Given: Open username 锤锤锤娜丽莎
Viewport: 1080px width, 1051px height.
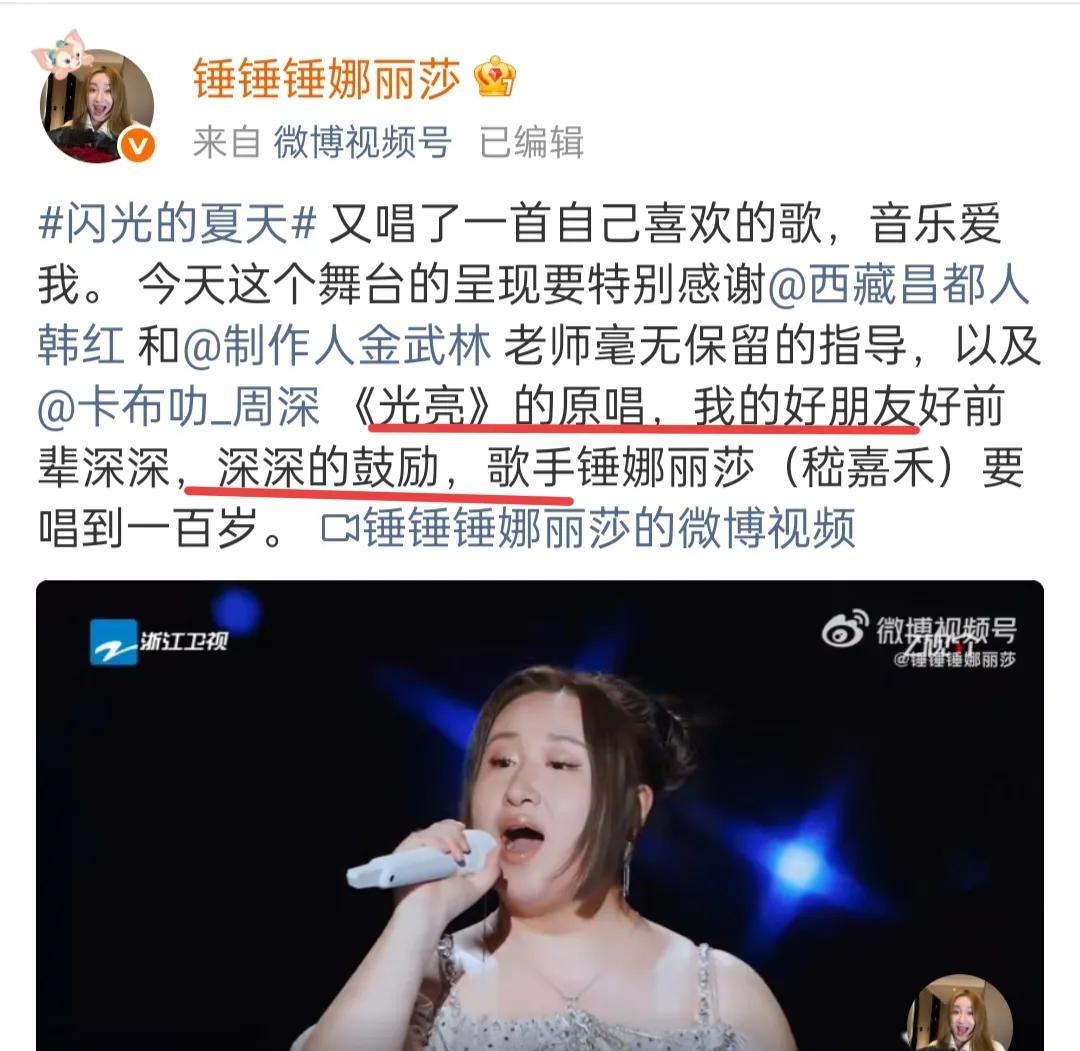Looking at the screenshot, I should 326,79.
